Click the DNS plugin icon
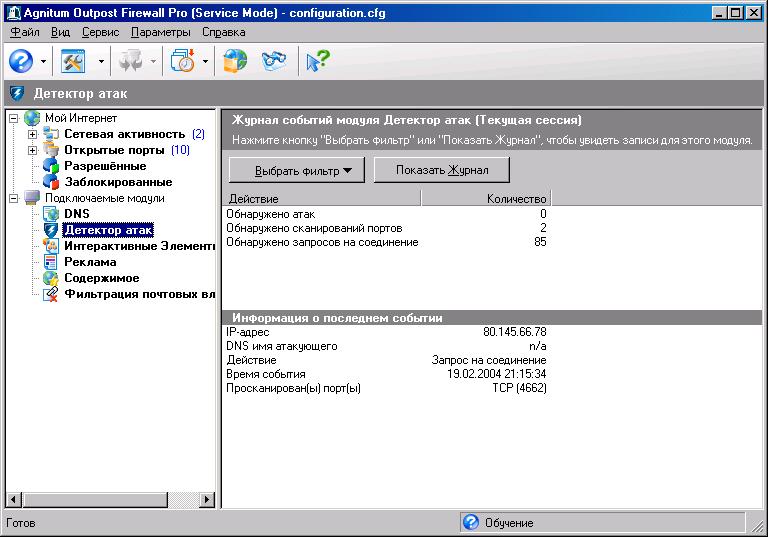Screen dimensions: 768x537 click(x=50, y=214)
